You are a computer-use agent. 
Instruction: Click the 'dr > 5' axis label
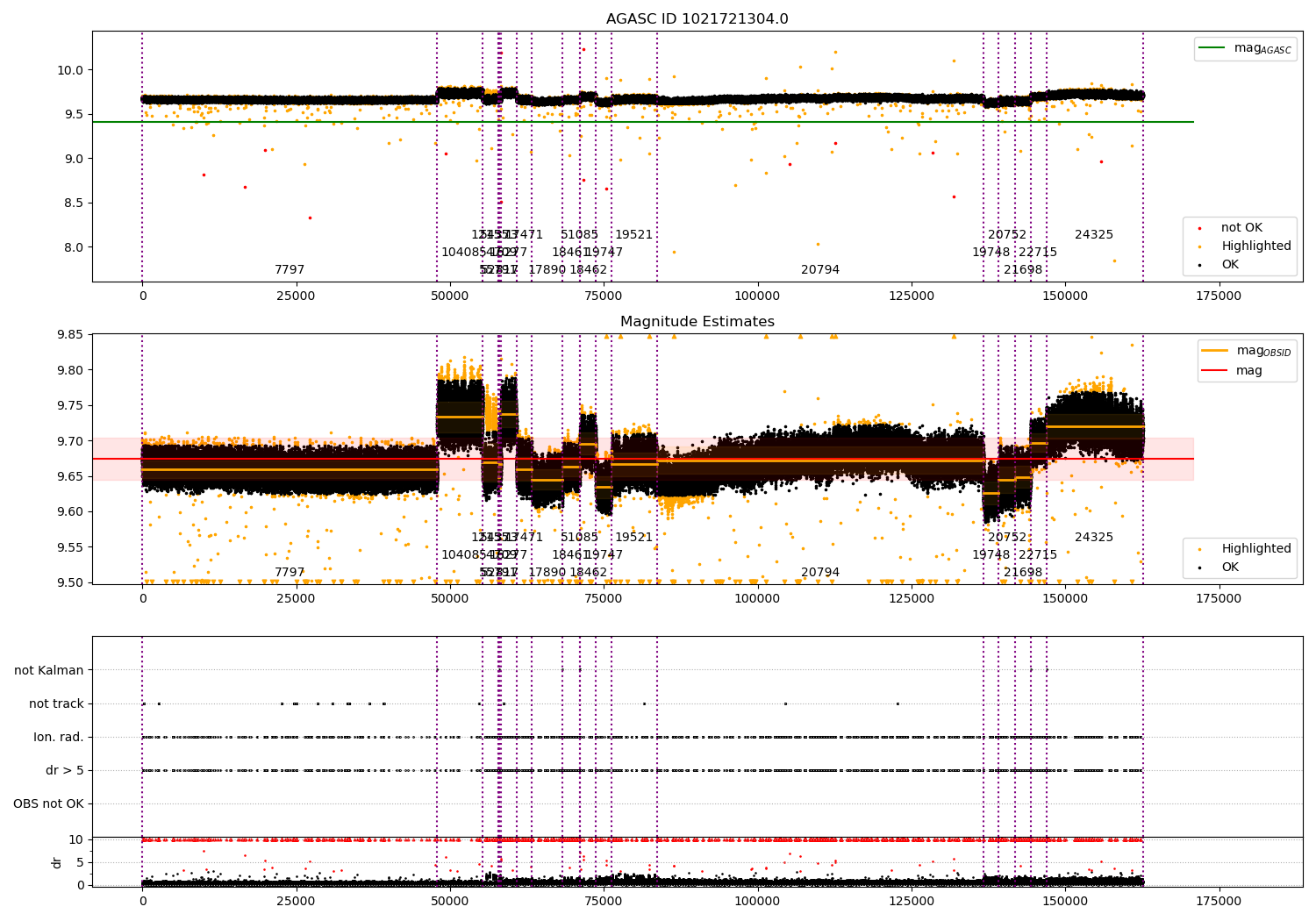(65, 770)
